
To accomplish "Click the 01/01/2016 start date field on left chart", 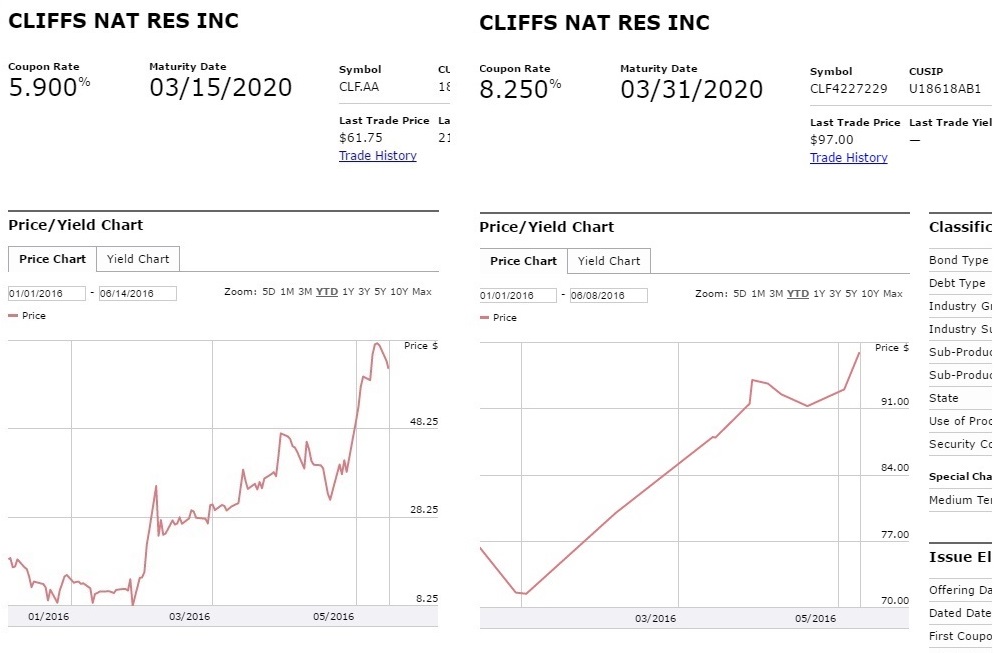I will click(47, 293).
